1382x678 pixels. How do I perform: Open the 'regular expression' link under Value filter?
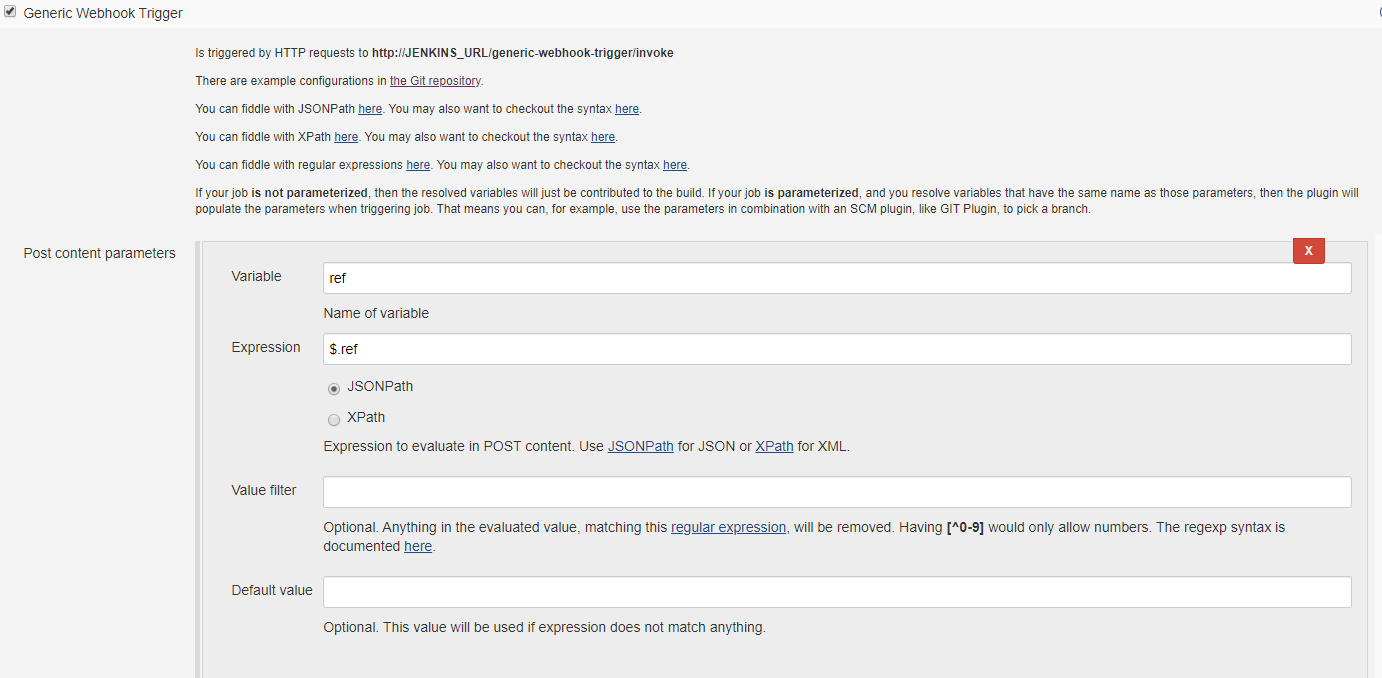[x=728, y=527]
